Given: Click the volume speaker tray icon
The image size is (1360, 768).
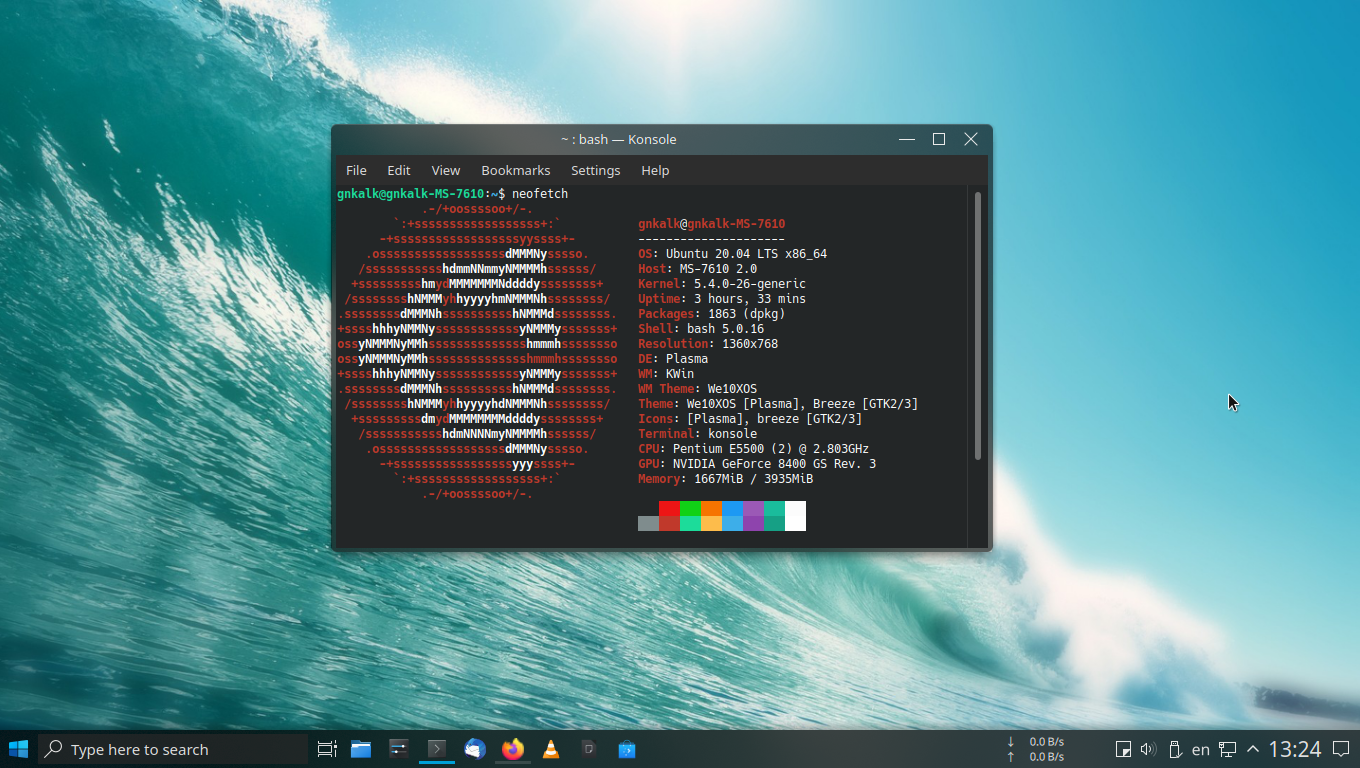Looking at the screenshot, I should point(1148,749).
